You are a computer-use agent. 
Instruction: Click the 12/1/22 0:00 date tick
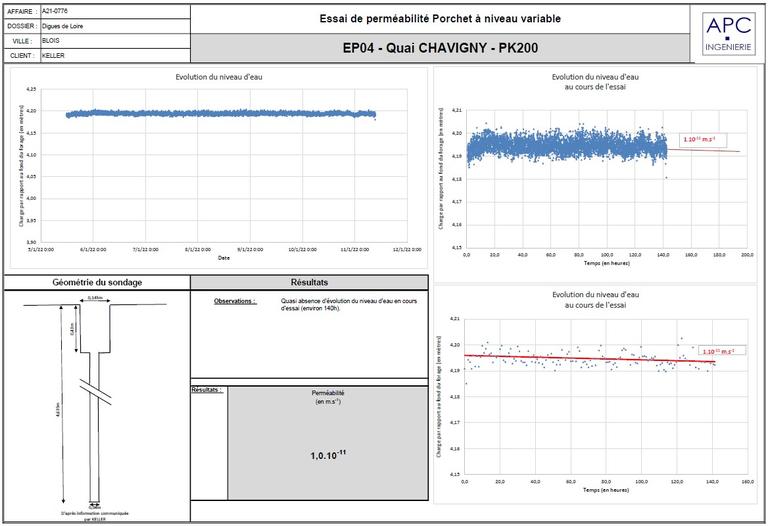[x=408, y=249]
